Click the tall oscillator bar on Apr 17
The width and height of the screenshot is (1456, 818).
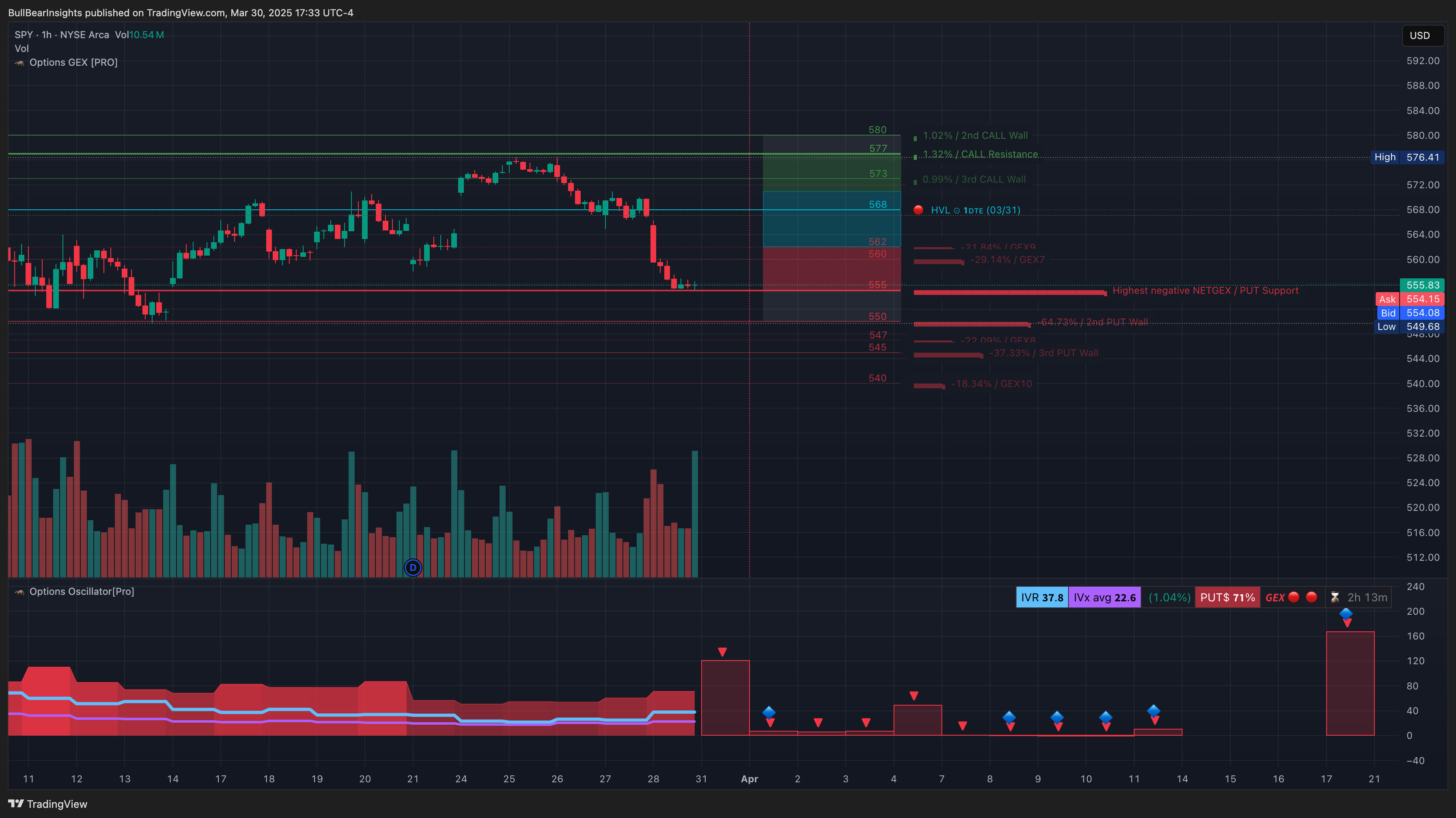click(x=1350, y=683)
